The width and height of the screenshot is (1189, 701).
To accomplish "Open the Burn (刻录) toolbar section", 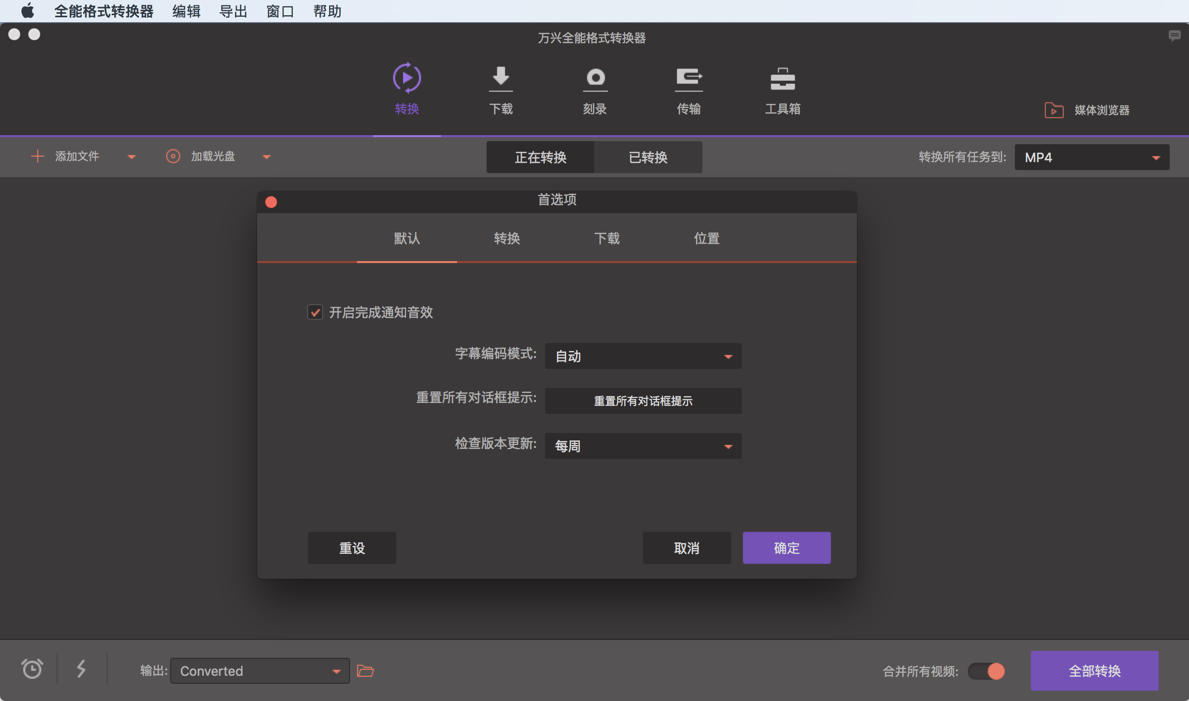I will (x=594, y=90).
